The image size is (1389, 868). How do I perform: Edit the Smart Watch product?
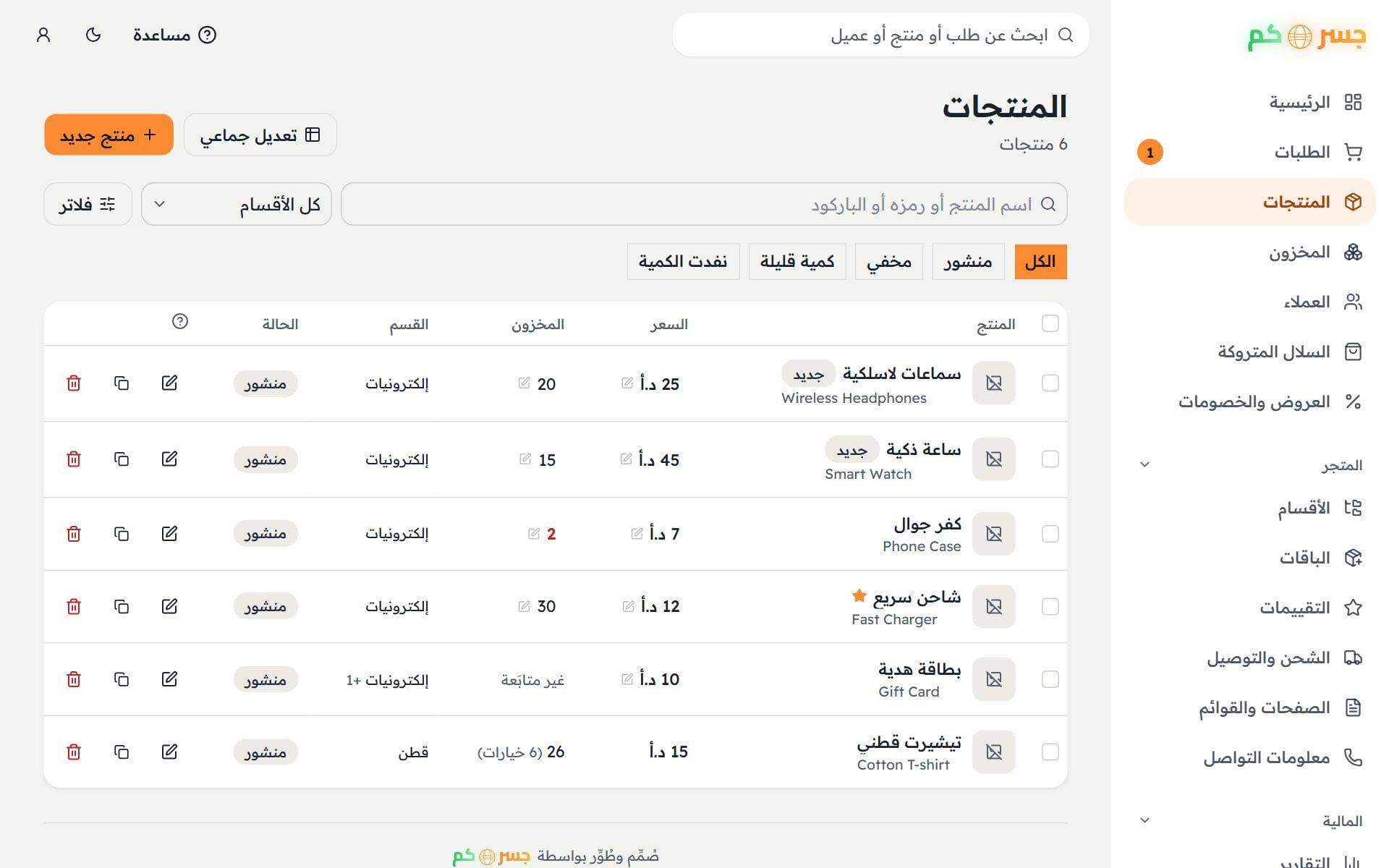[x=169, y=459]
